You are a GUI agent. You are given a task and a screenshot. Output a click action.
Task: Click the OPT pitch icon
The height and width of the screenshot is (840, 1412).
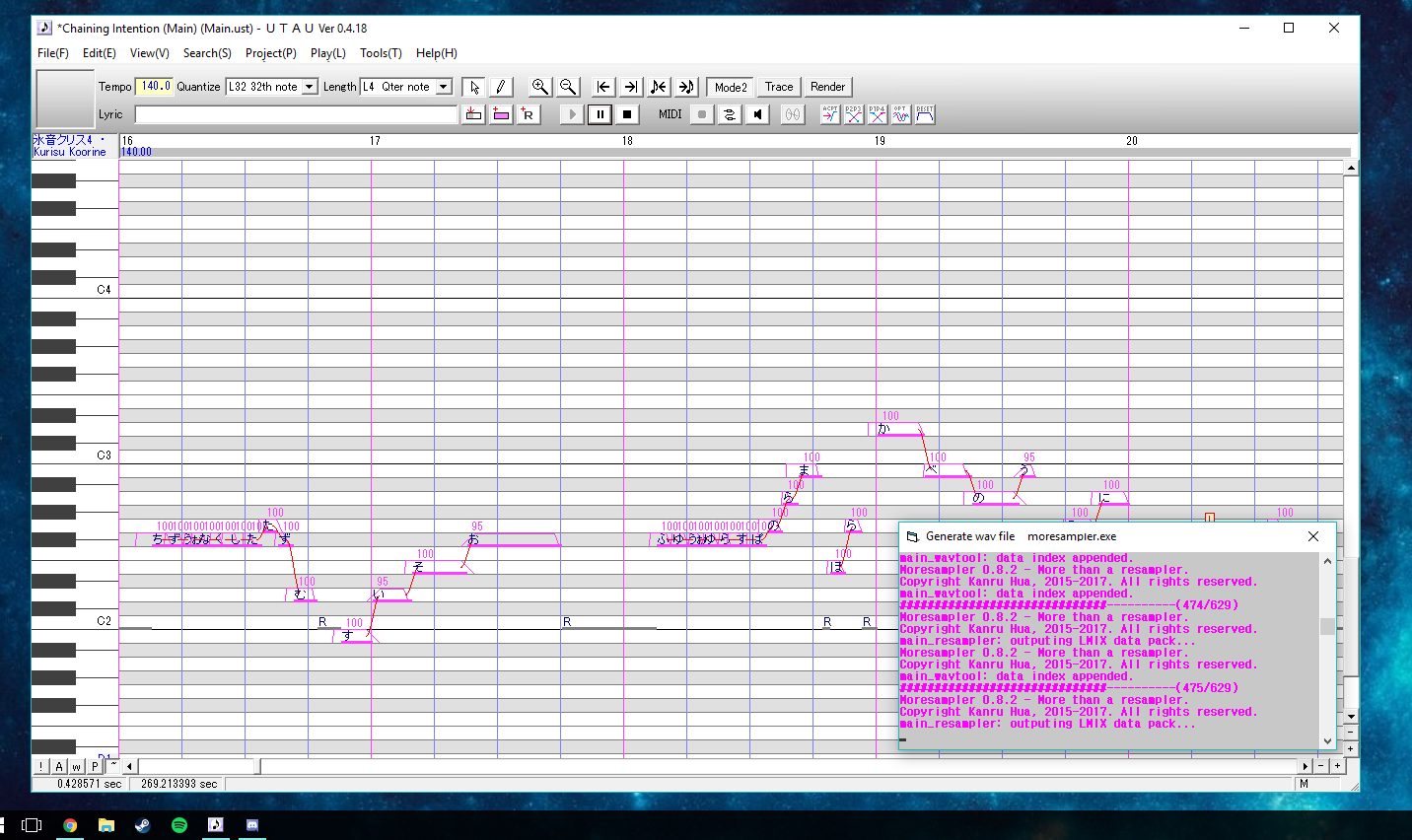(x=901, y=114)
